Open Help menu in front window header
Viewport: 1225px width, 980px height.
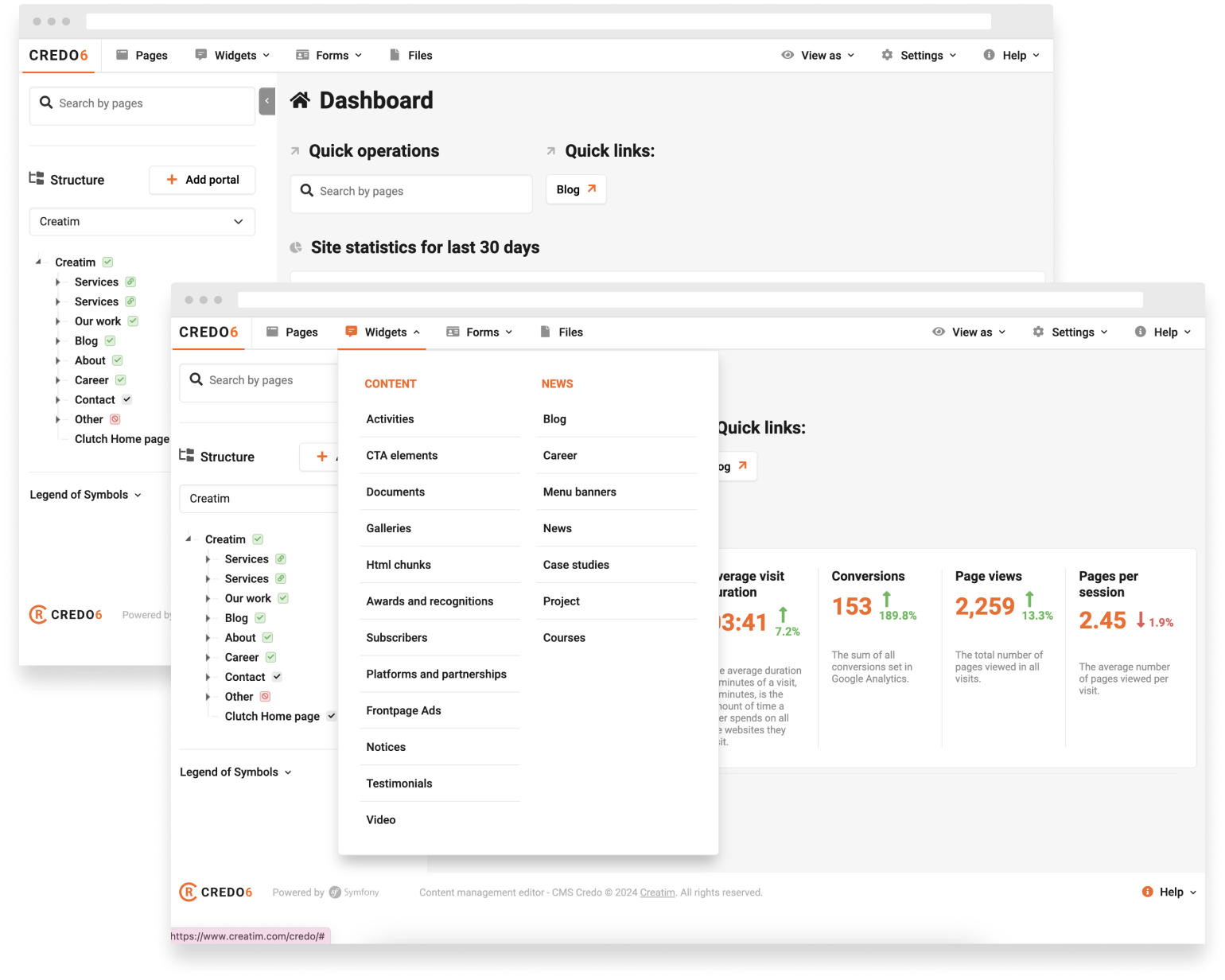pyautogui.click(x=1162, y=332)
